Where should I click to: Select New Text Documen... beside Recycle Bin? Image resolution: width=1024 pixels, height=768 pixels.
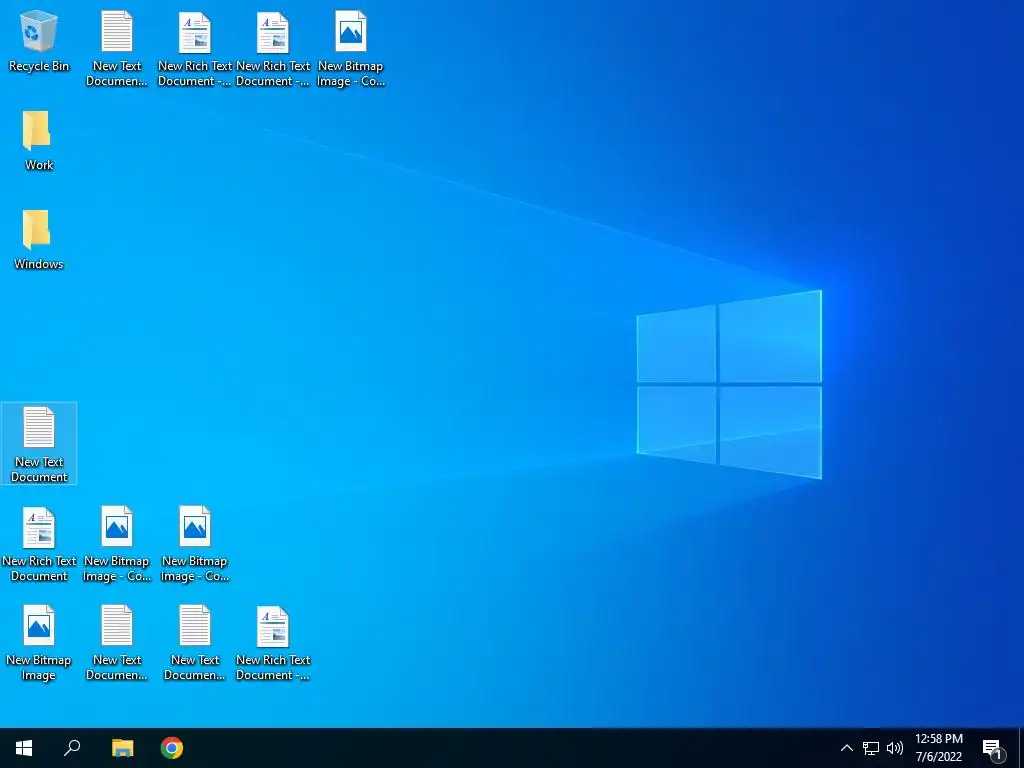pyautogui.click(x=117, y=48)
